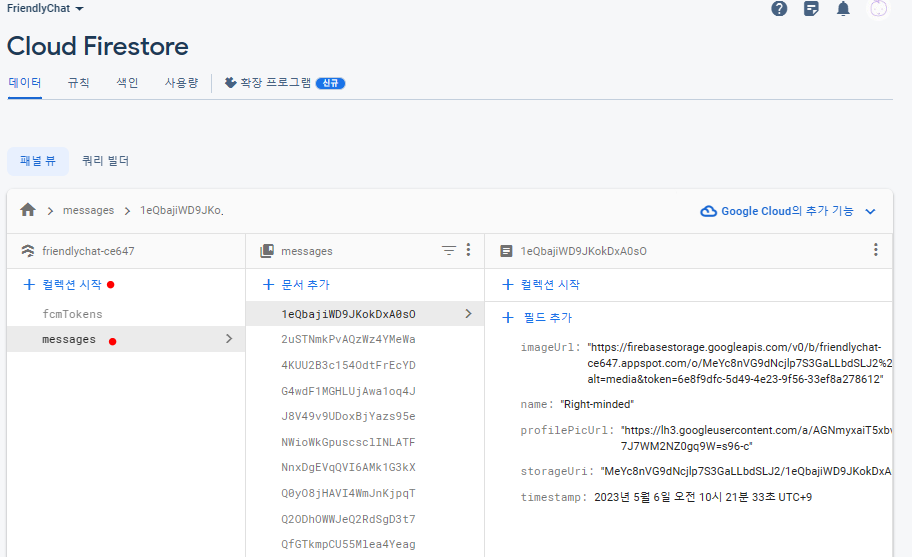Go to the home breadcrumb icon
The height and width of the screenshot is (557, 912).
coord(28,210)
